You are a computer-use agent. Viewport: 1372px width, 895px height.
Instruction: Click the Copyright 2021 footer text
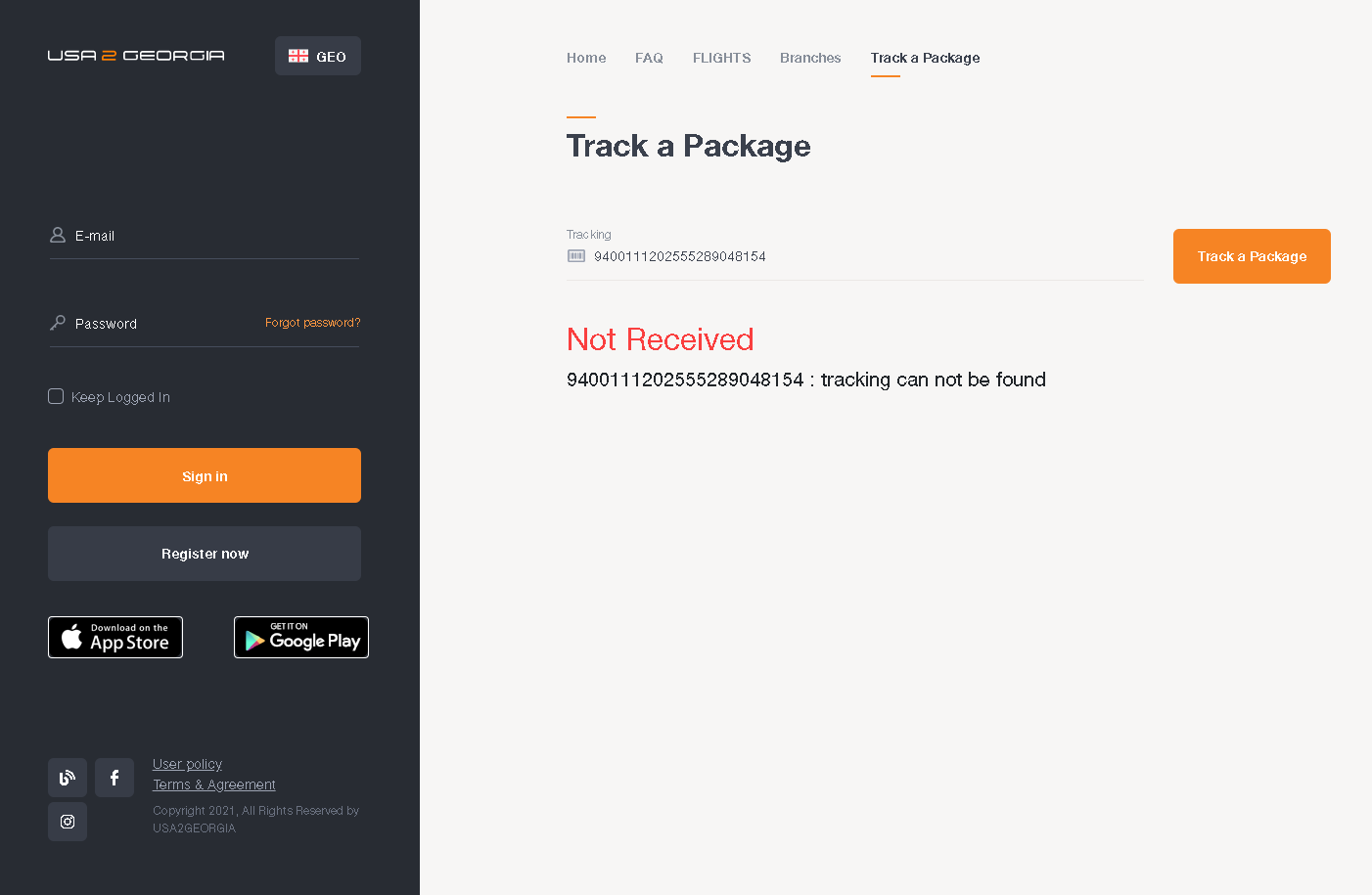255,820
